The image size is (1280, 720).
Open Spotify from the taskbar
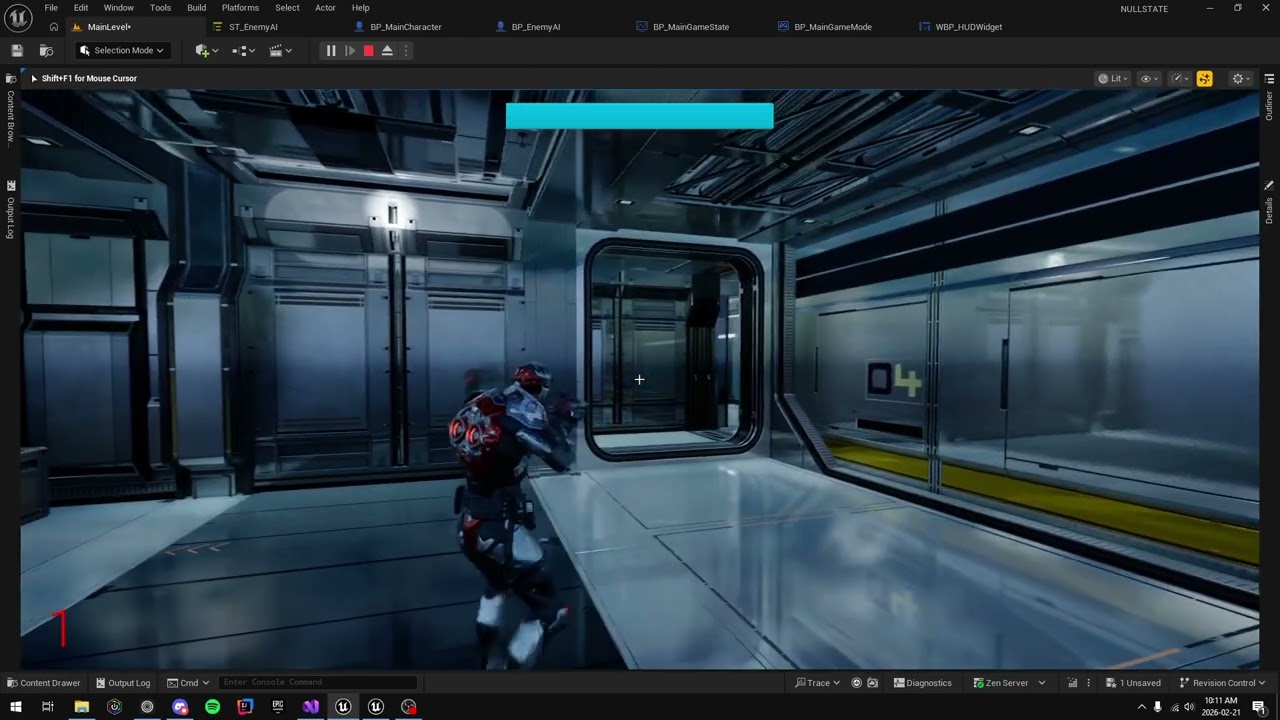pos(212,707)
